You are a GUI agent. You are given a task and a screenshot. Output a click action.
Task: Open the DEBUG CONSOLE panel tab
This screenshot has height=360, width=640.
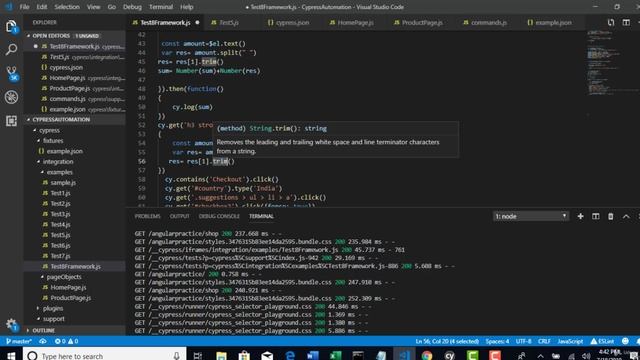219,216
